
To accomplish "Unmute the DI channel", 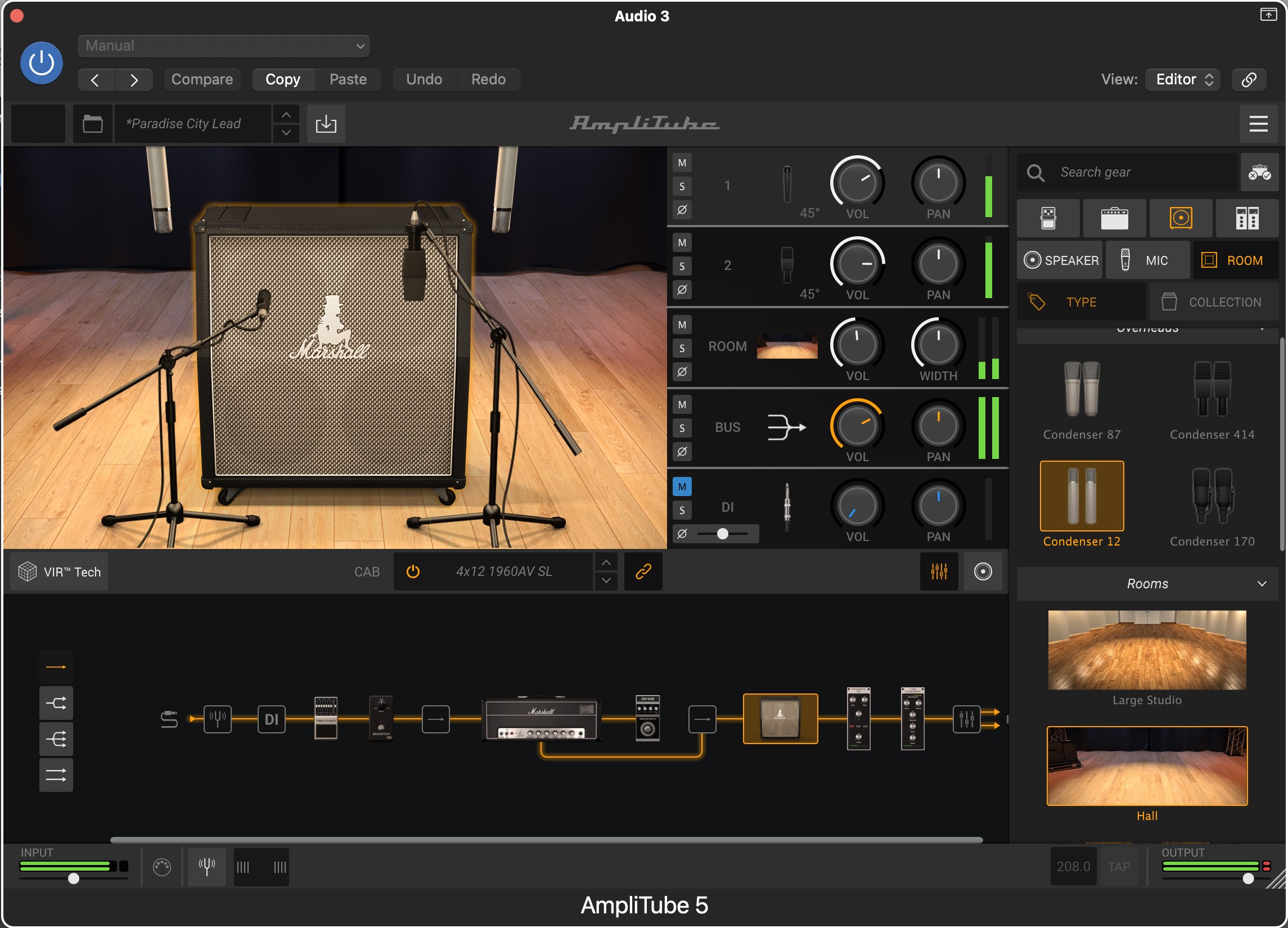I will click(x=682, y=486).
